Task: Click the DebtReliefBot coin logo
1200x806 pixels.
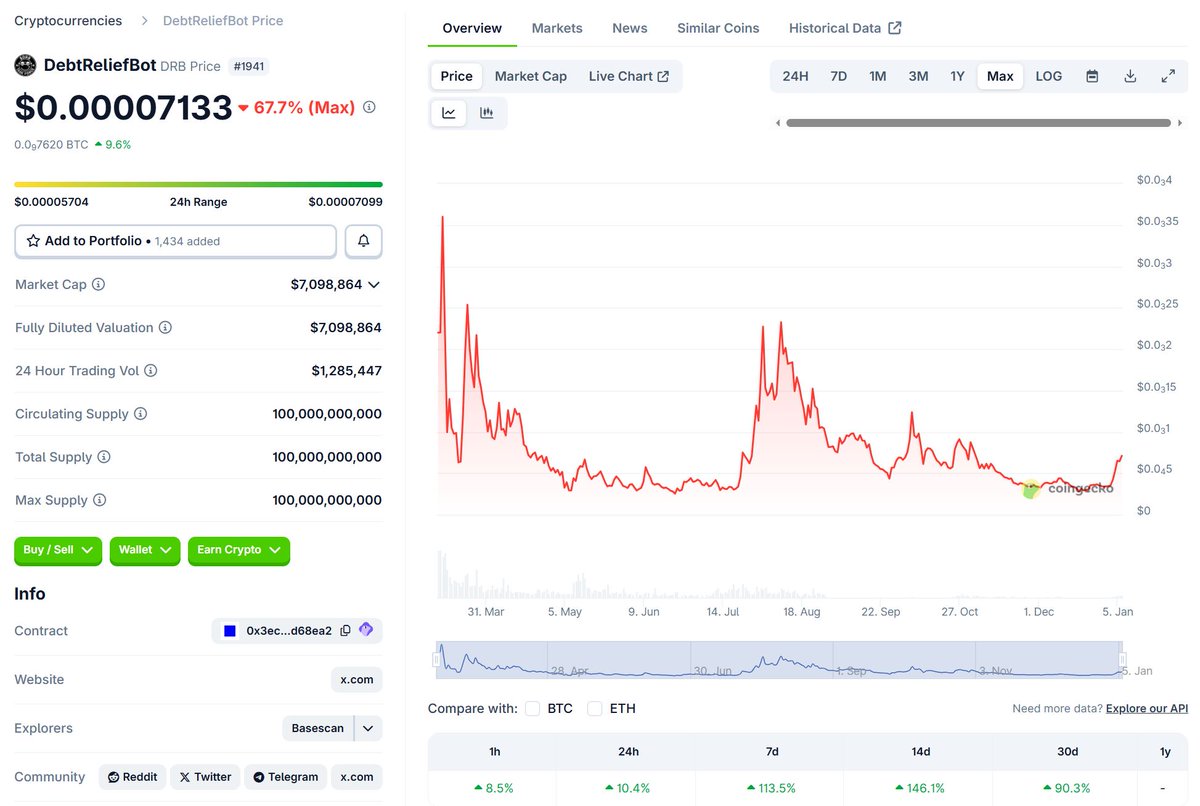Action: pyautogui.click(x=25, y=66)
